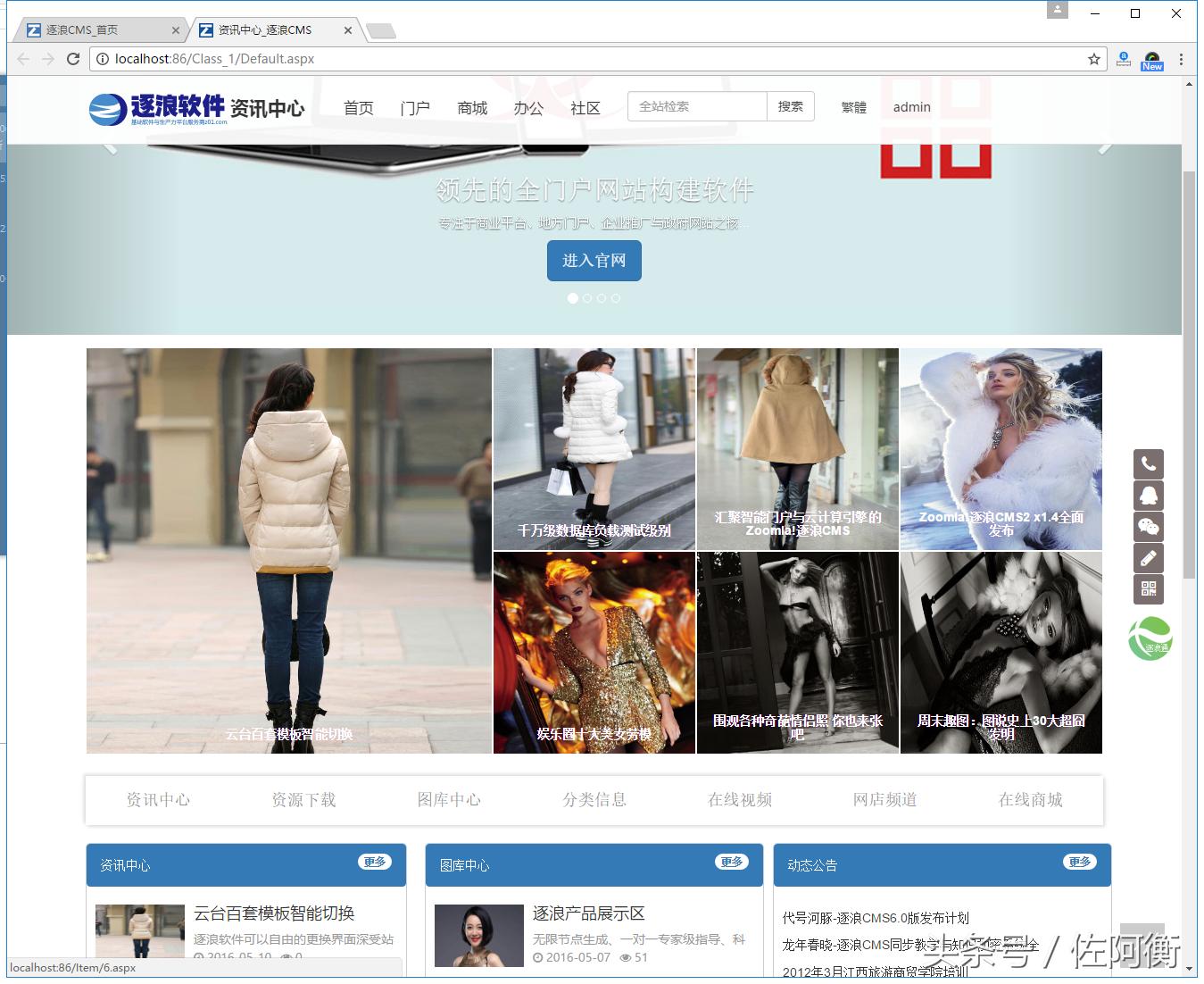This screenshot has height=984, width=1204.
Task: Click the translate extension icon beside the bookmark star
Action: pyautogui.click(x=1124, y=59)
